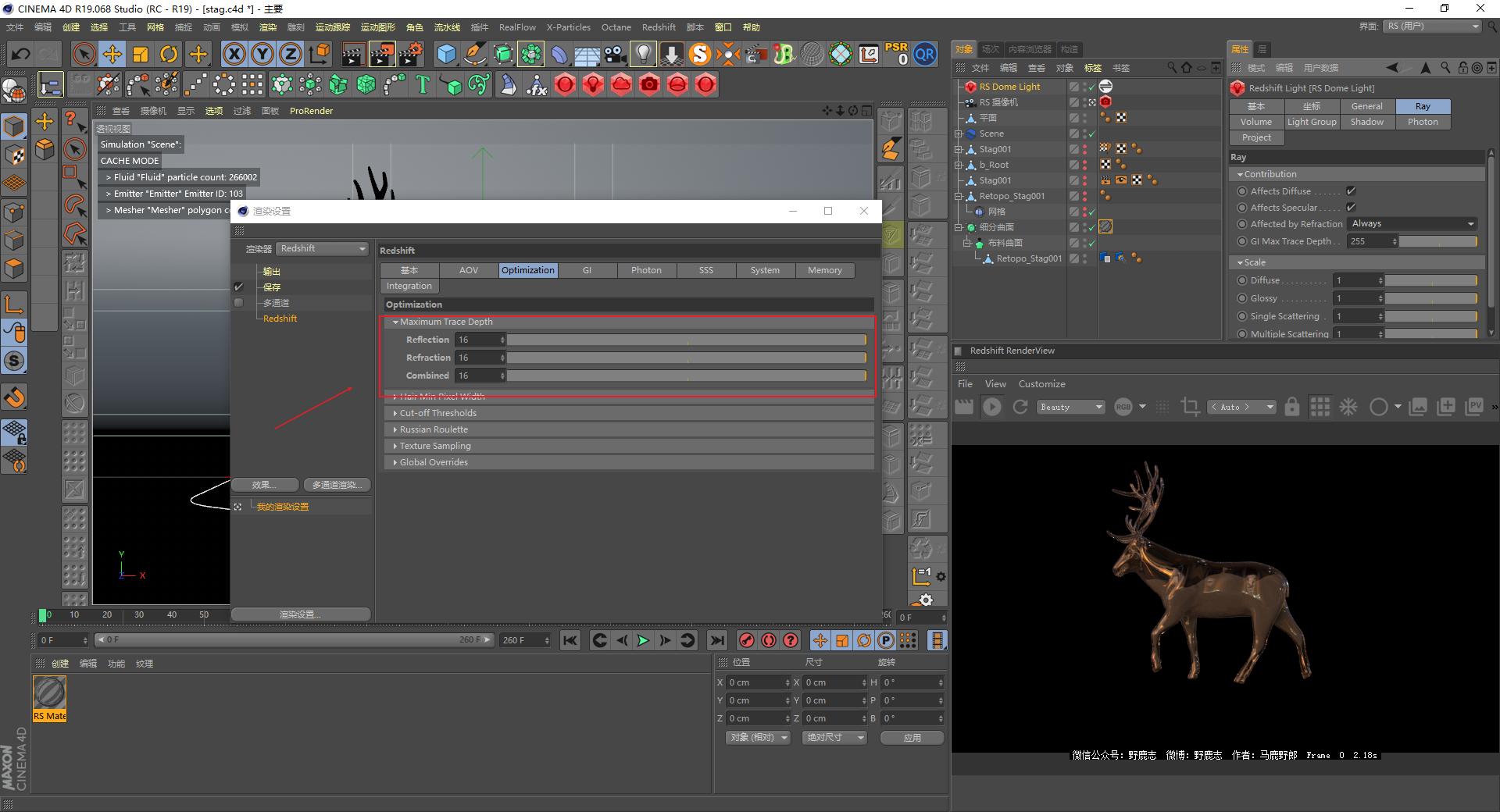1500x812 pixels.
Task: Toggle the Affects Specular checkbox
Action: pyautogui.click(x=1351, y=208)
